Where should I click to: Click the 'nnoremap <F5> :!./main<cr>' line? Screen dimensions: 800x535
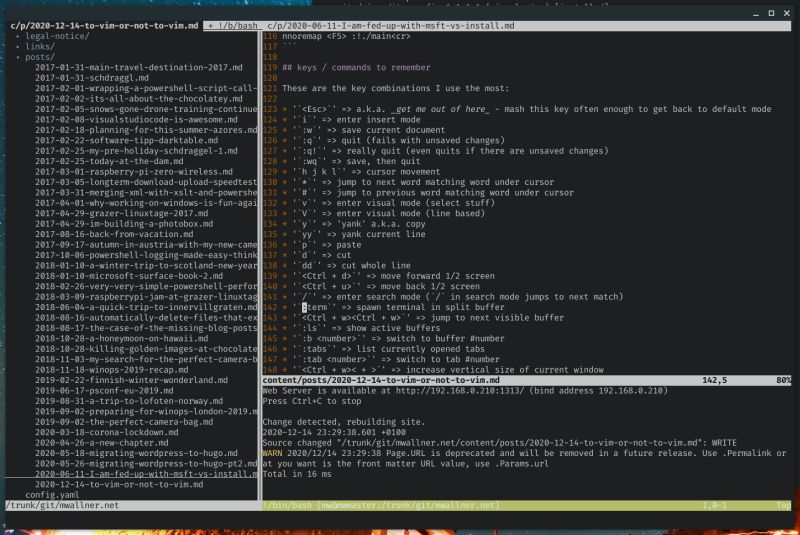346,36
